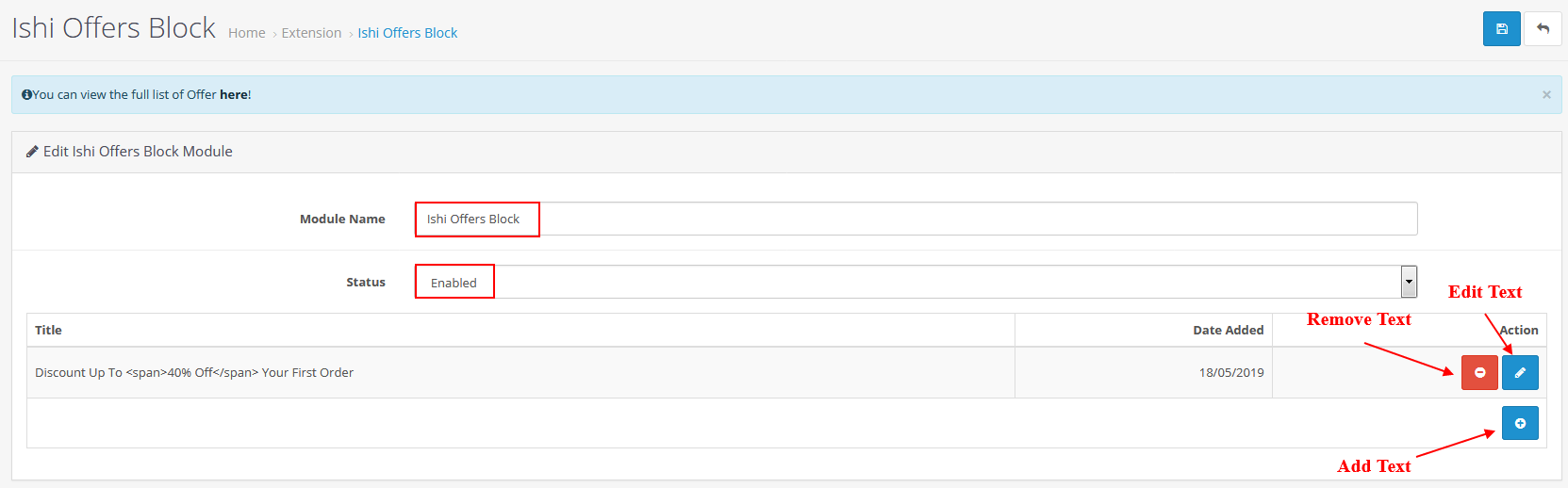Click the 18/05/2019 date cell

(1231, 372)
